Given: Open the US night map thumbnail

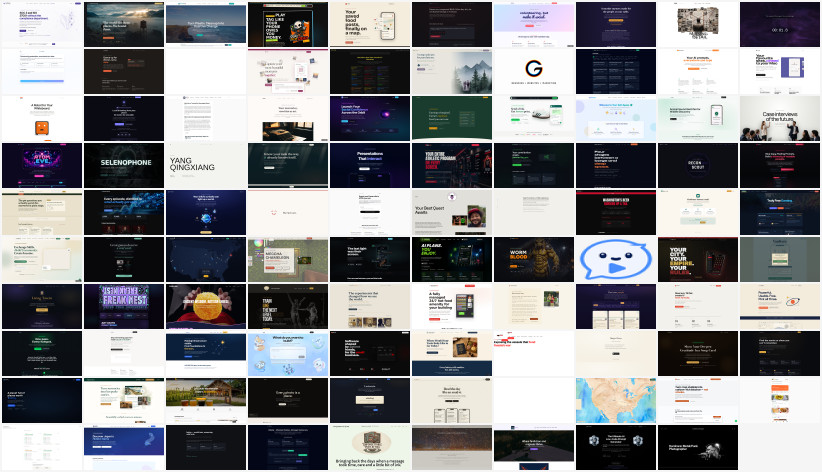Looking at the screenshot, I should [x=206, y=260].
